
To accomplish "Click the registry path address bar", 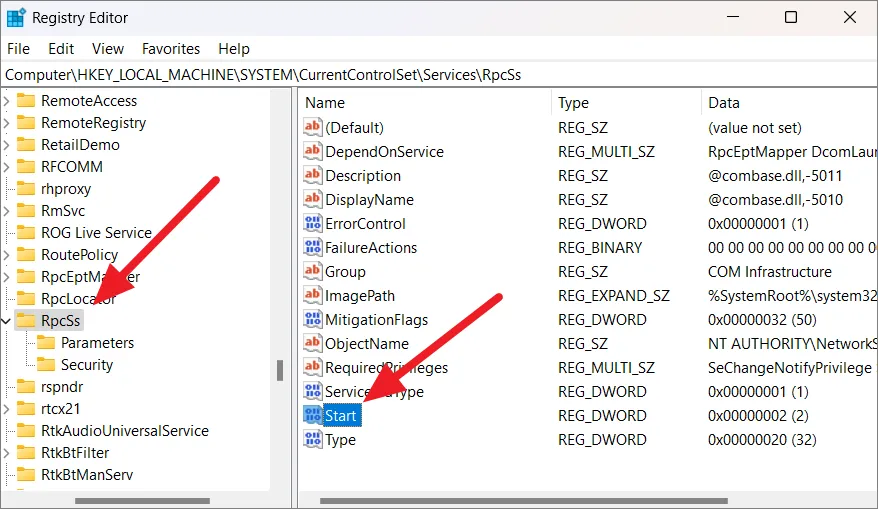I will [x=439, y=74].
